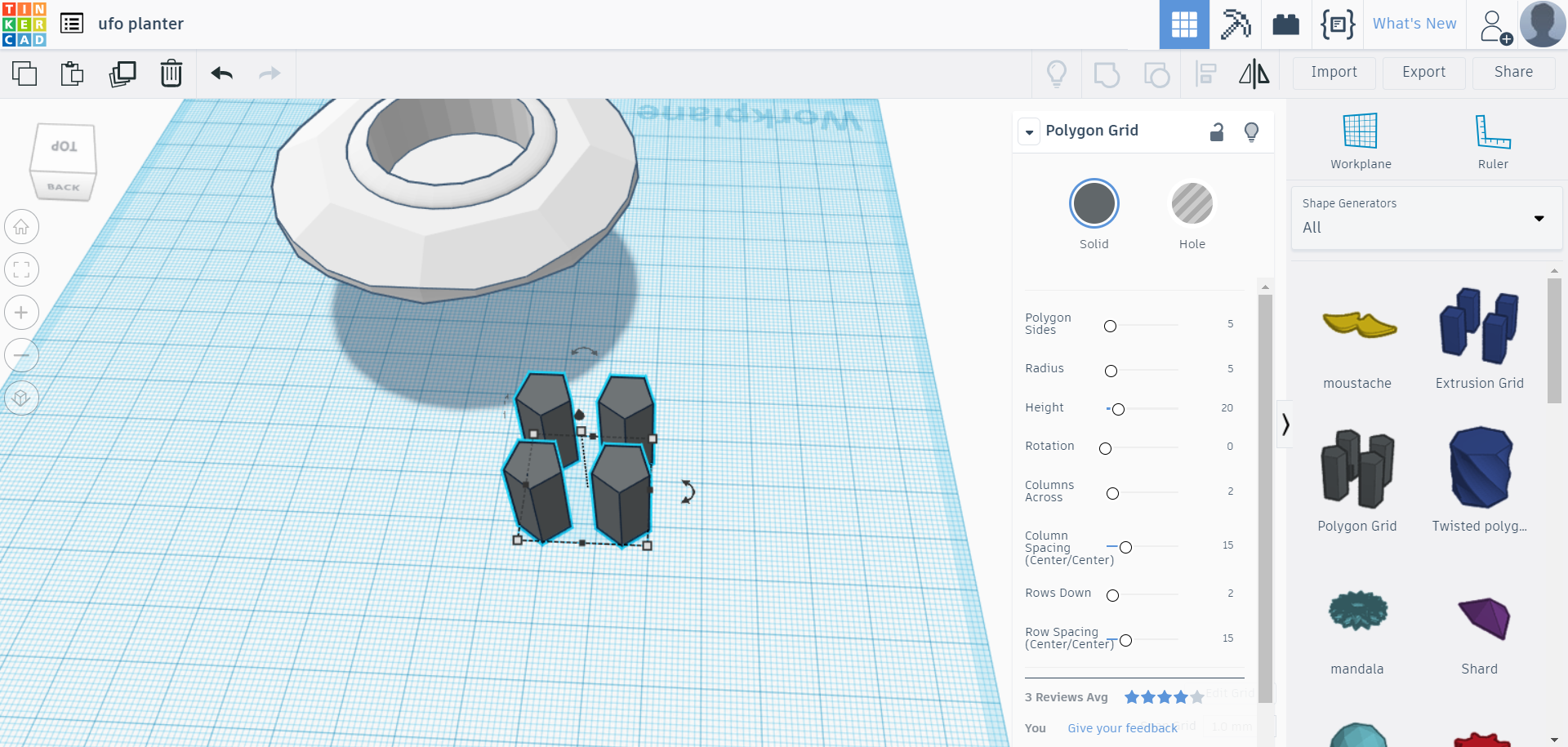Click the Align tool icon
Viewport: 1568px width, 747px height.
pos(1206,74)
